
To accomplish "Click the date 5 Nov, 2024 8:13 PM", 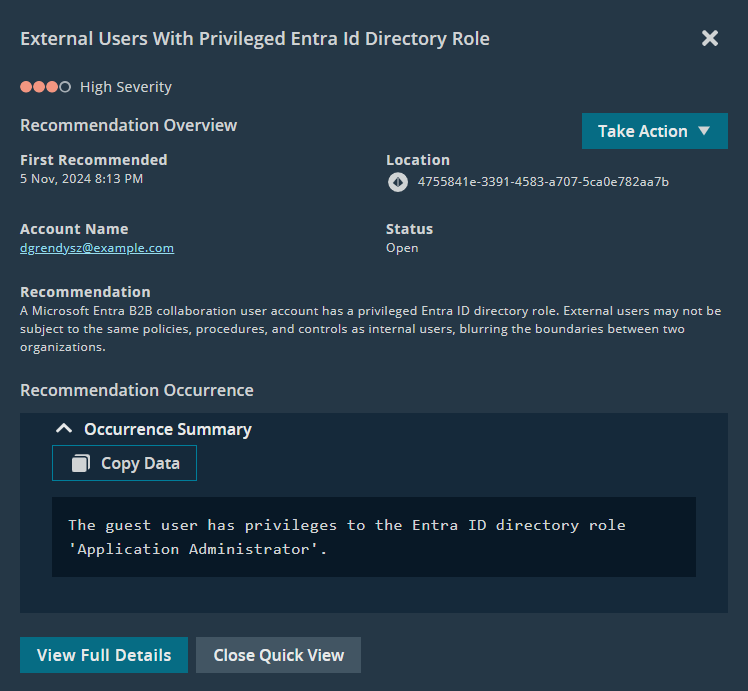I will click(x=82, y=178).
